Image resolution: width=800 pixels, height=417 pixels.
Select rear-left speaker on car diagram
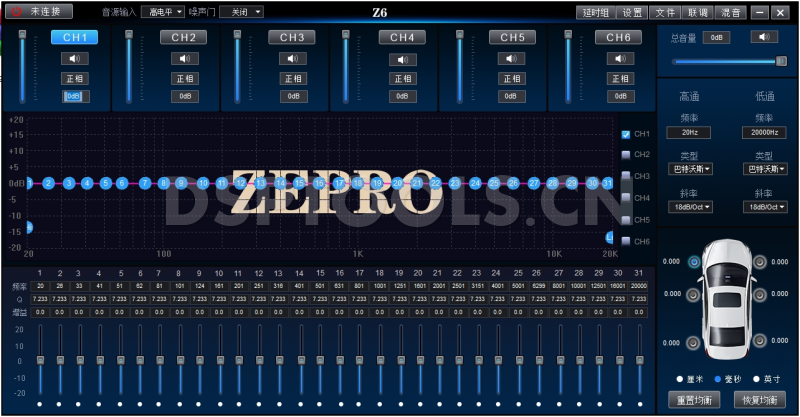[x=693, y=343]
